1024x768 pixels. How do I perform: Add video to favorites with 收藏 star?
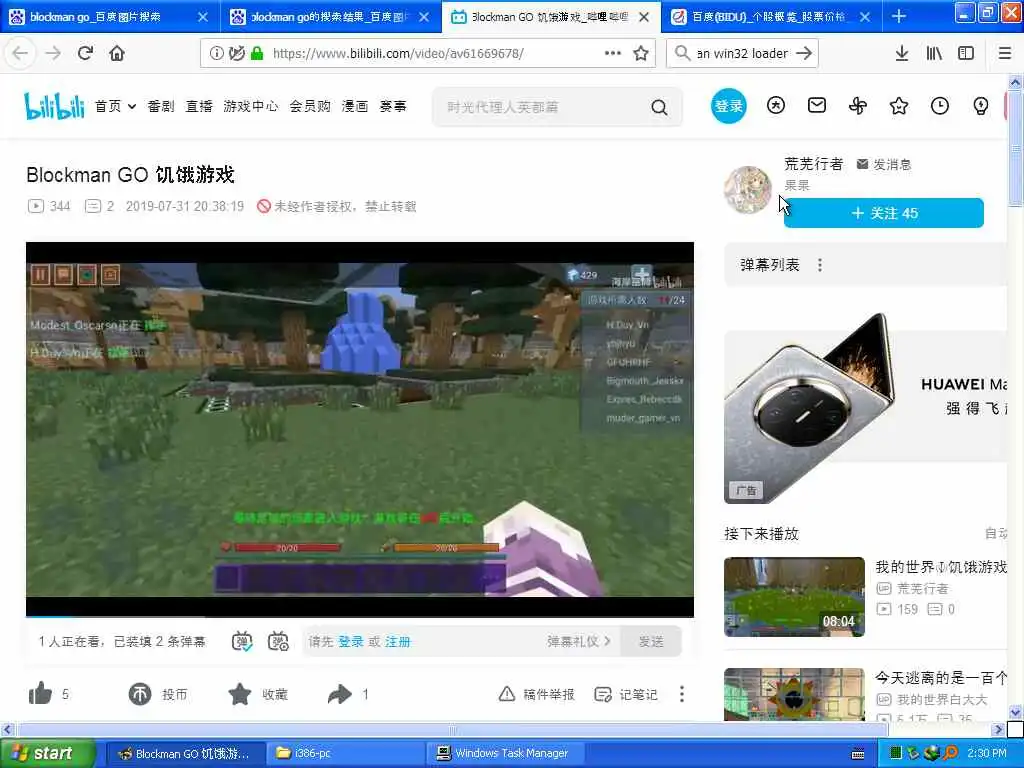[x=240, y=694]
